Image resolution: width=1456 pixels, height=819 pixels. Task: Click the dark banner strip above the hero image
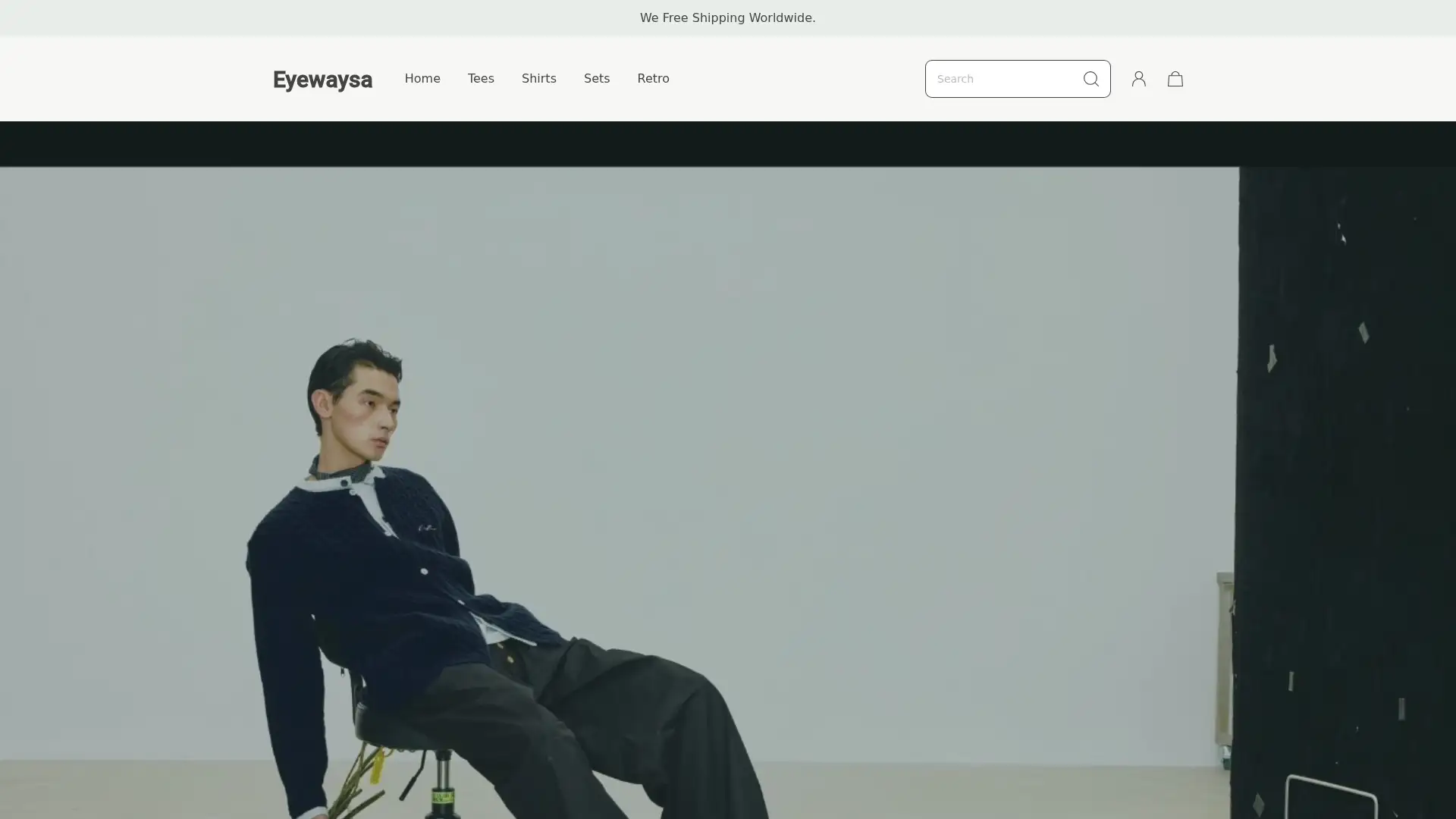point(728,143)
